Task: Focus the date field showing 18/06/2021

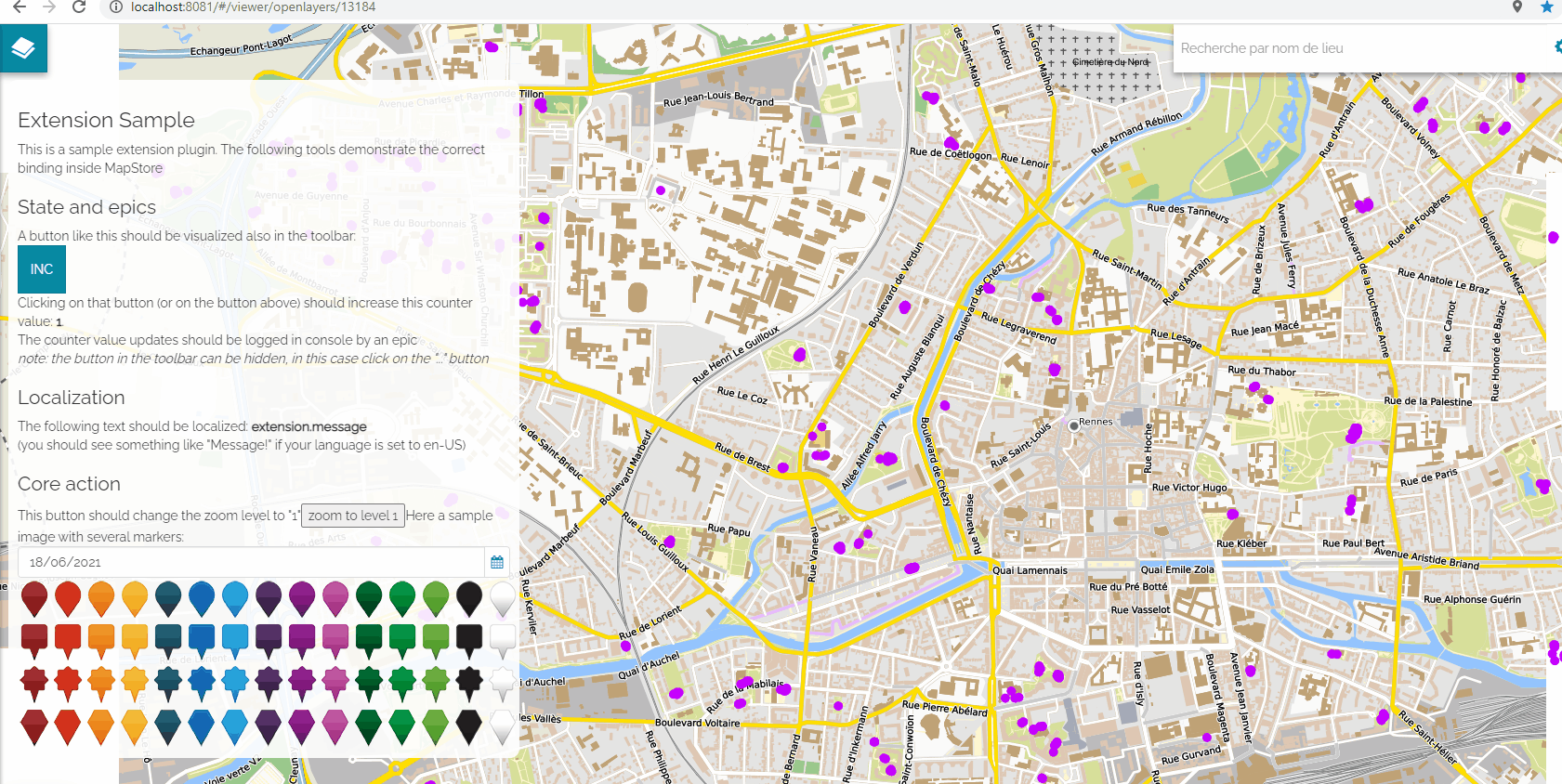Action: click(x=251, y=562)
